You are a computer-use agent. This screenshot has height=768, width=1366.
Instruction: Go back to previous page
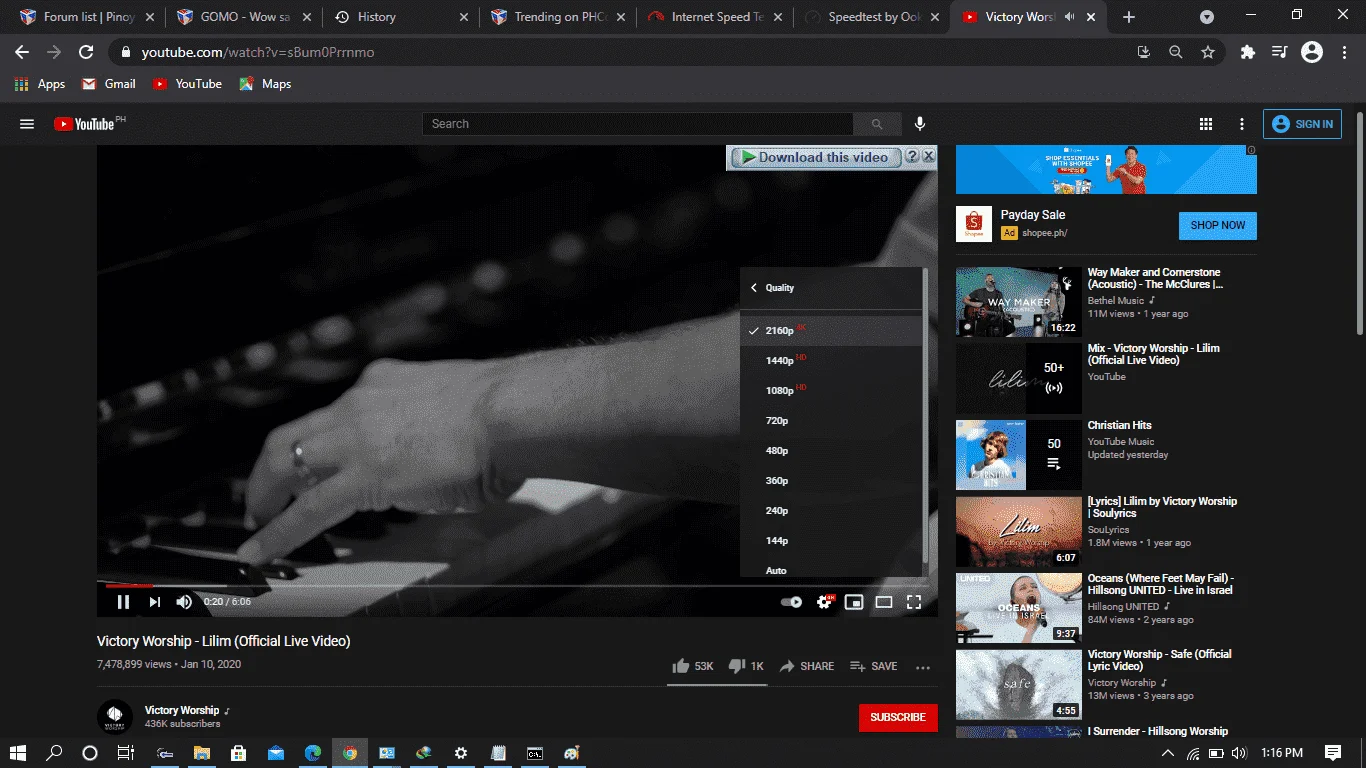22,52
